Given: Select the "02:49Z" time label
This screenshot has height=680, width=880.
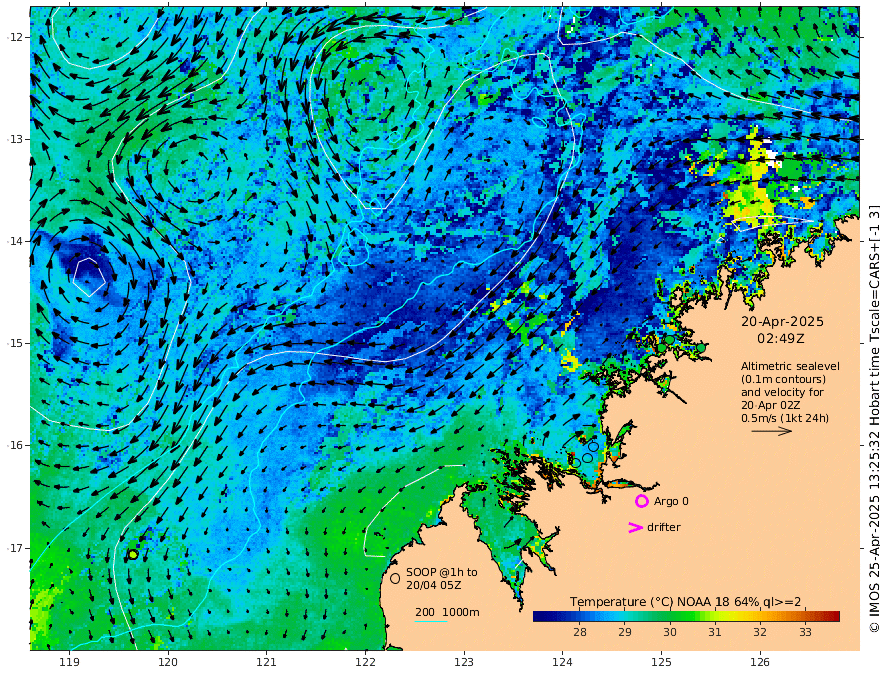Looking at the screenshot, I should coord(781,339).
